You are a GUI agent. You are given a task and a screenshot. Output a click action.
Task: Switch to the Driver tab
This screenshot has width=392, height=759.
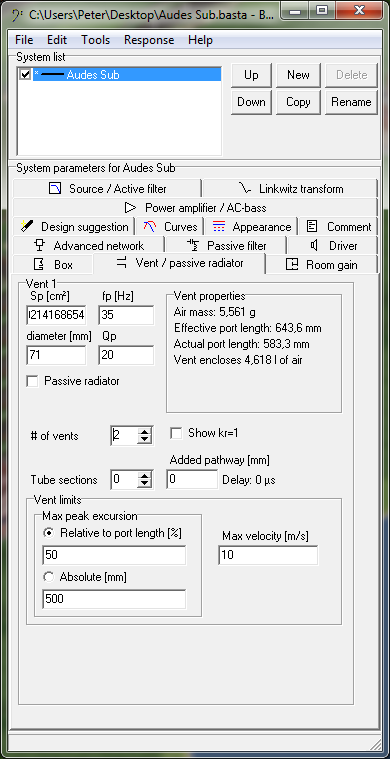(x=332, y=245)
